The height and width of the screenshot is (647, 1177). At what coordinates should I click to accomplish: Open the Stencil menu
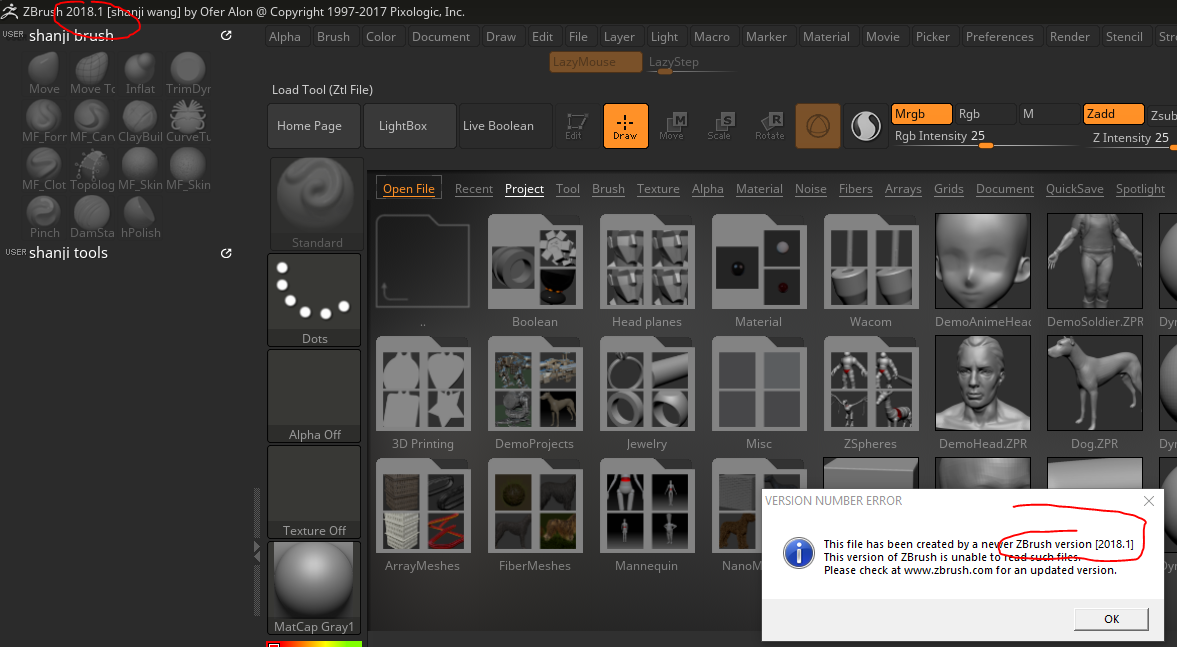[1124, 37]
